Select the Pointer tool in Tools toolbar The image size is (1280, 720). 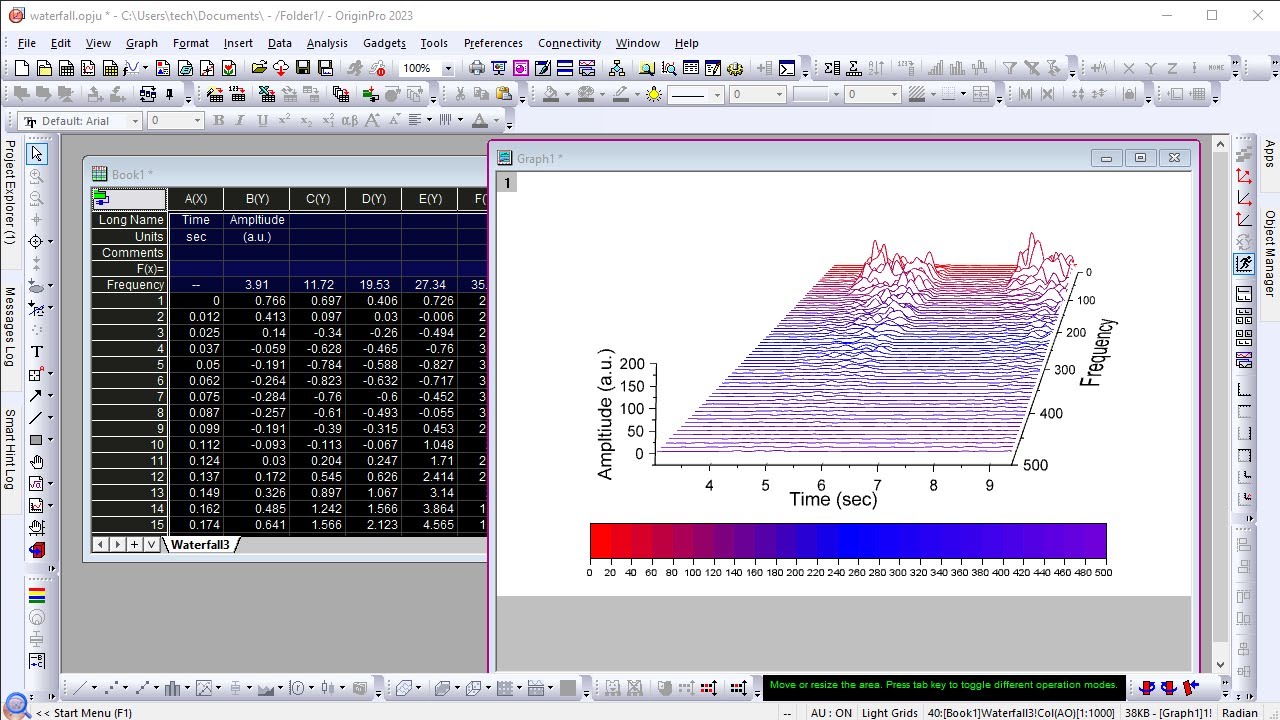(x=36, y=153)
